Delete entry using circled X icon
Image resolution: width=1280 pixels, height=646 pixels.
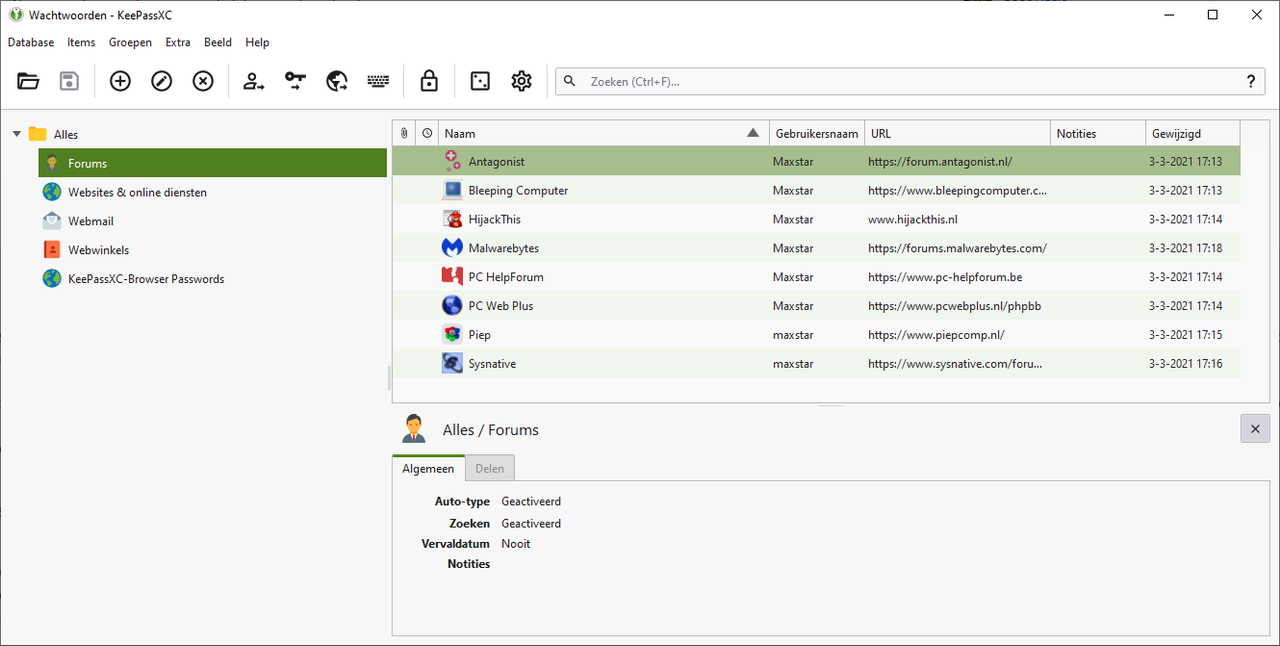pyautogui.click(x=203, y=81)
